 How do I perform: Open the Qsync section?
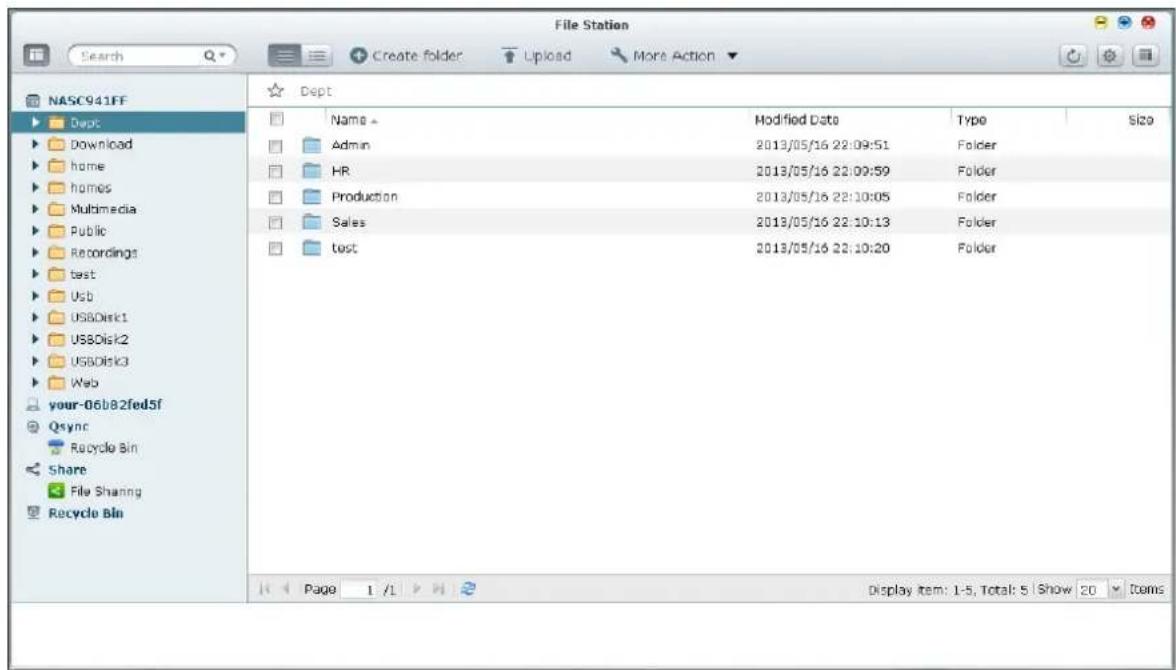pos(68,426)
